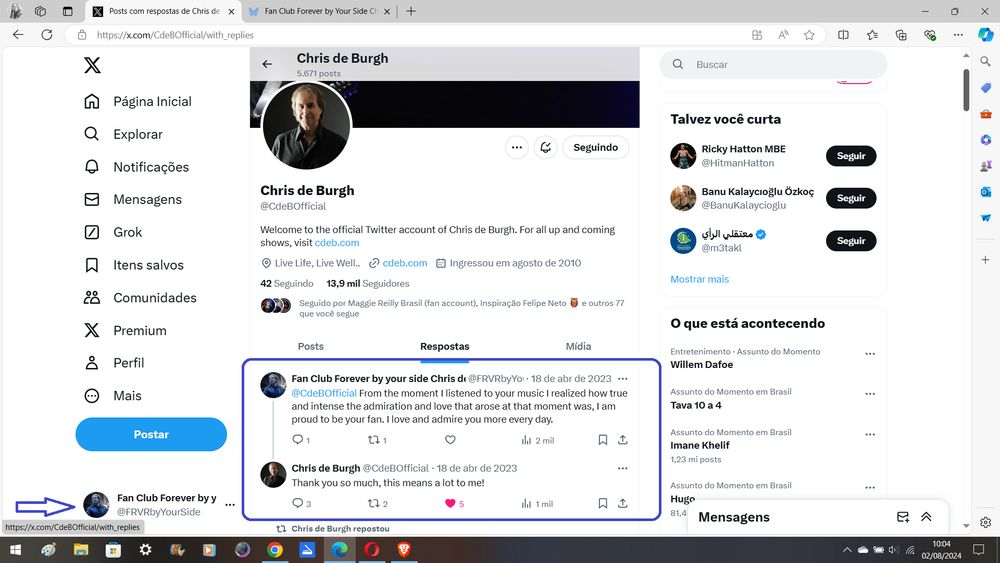Like the Fan Club post
Image resolution: width=1000 pixels, height=563 pixels.
[450, 440]
